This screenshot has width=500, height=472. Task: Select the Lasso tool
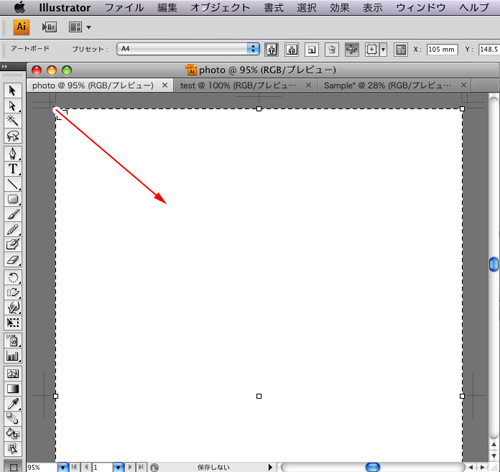[x=13, y=136]
